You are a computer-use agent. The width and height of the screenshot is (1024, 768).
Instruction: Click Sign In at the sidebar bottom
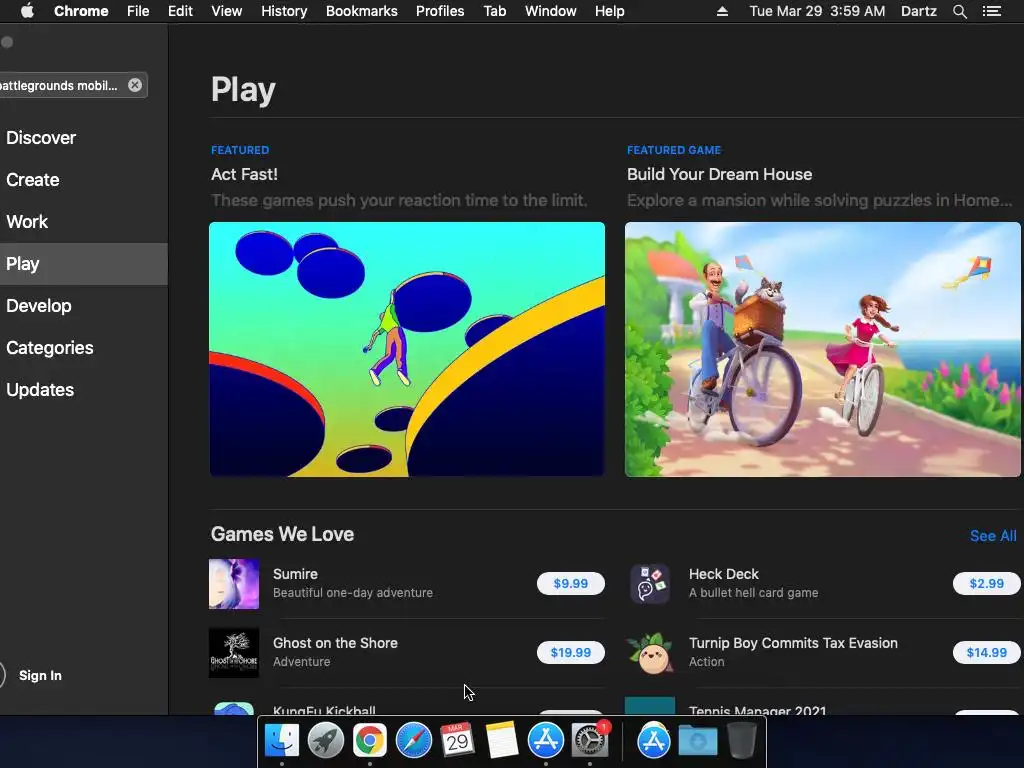(x=40, y=675)
